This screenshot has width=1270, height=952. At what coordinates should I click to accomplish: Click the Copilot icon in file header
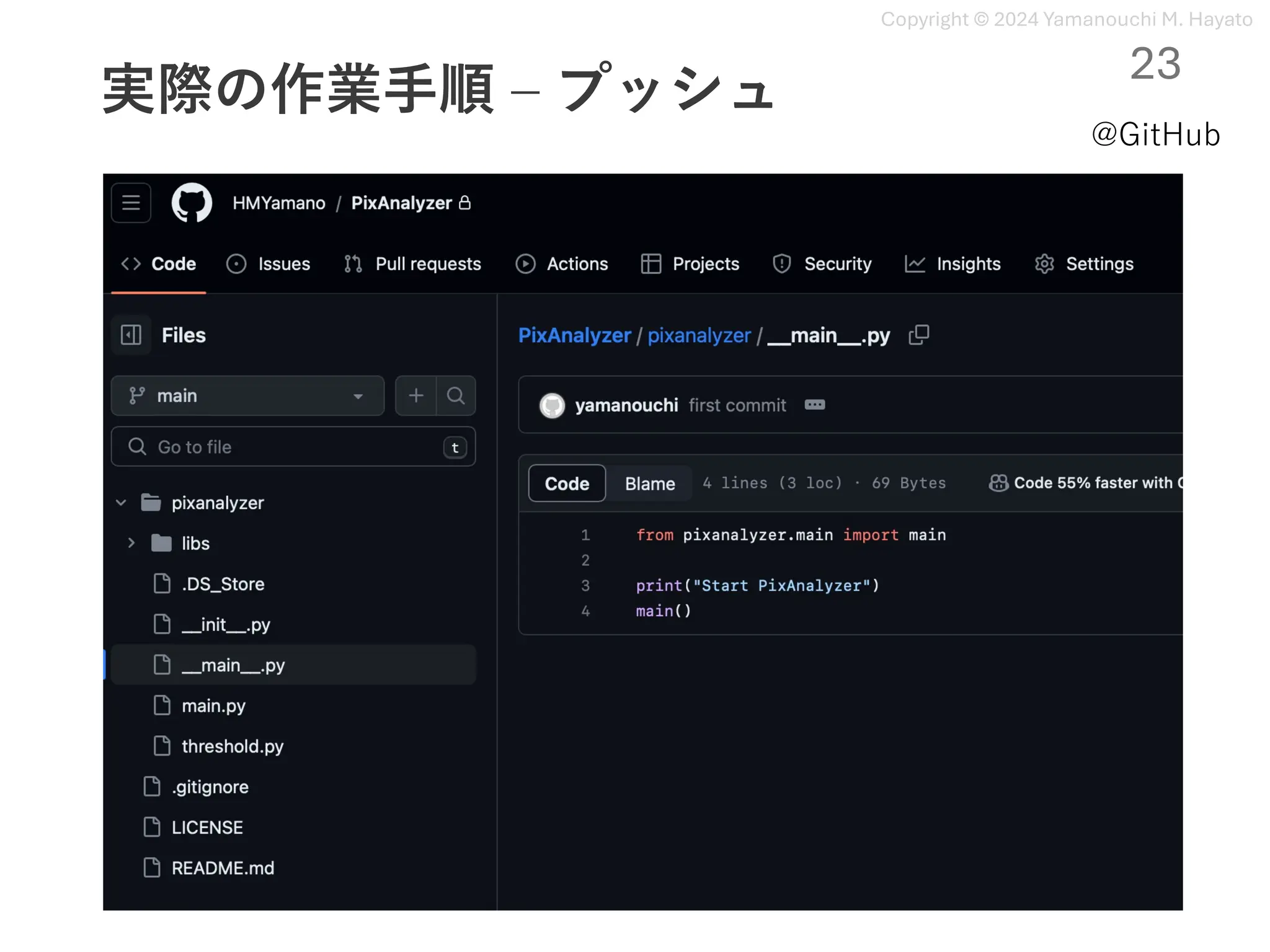998,483
